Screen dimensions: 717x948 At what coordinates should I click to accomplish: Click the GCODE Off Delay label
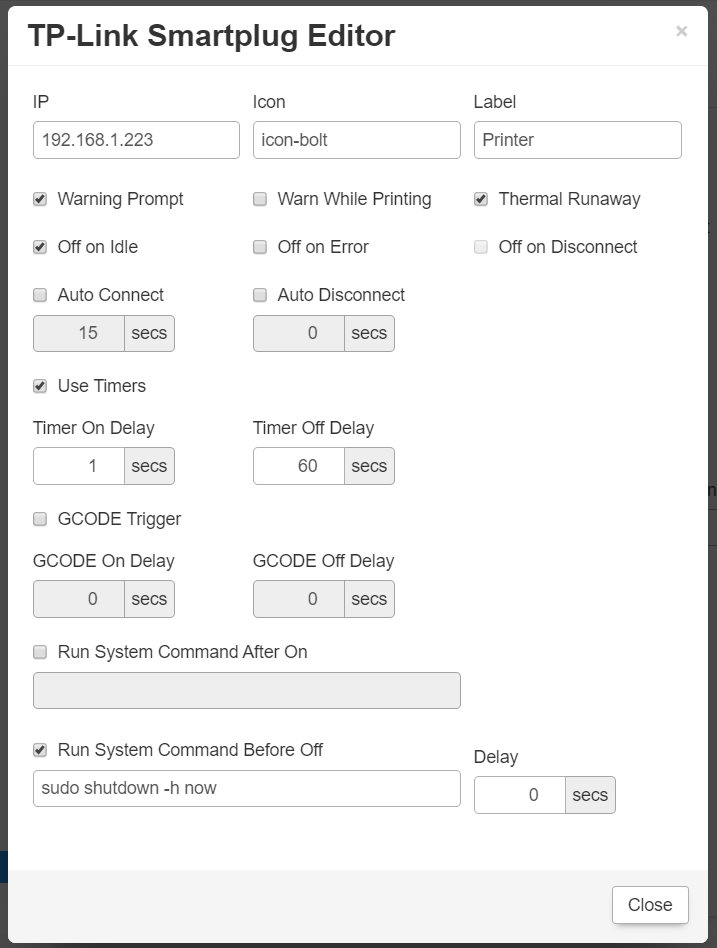323,561
